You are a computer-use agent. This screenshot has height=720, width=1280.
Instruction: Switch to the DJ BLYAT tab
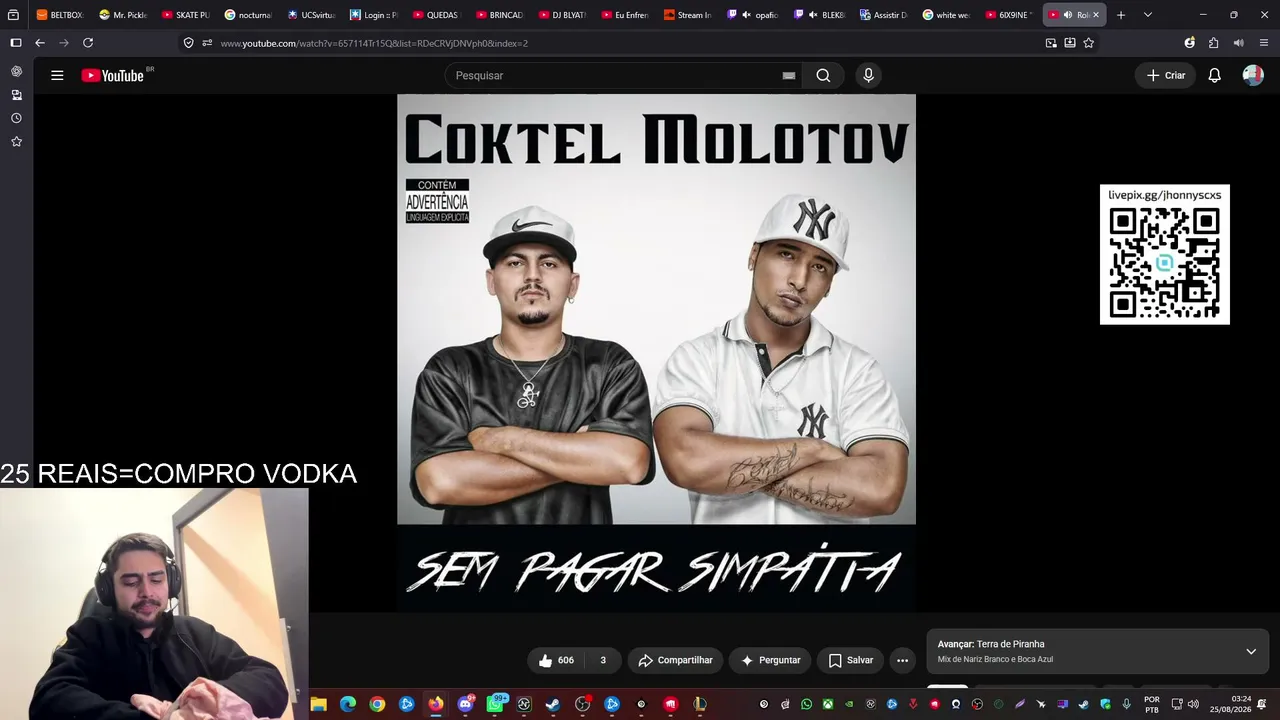[x=562, y=15]
